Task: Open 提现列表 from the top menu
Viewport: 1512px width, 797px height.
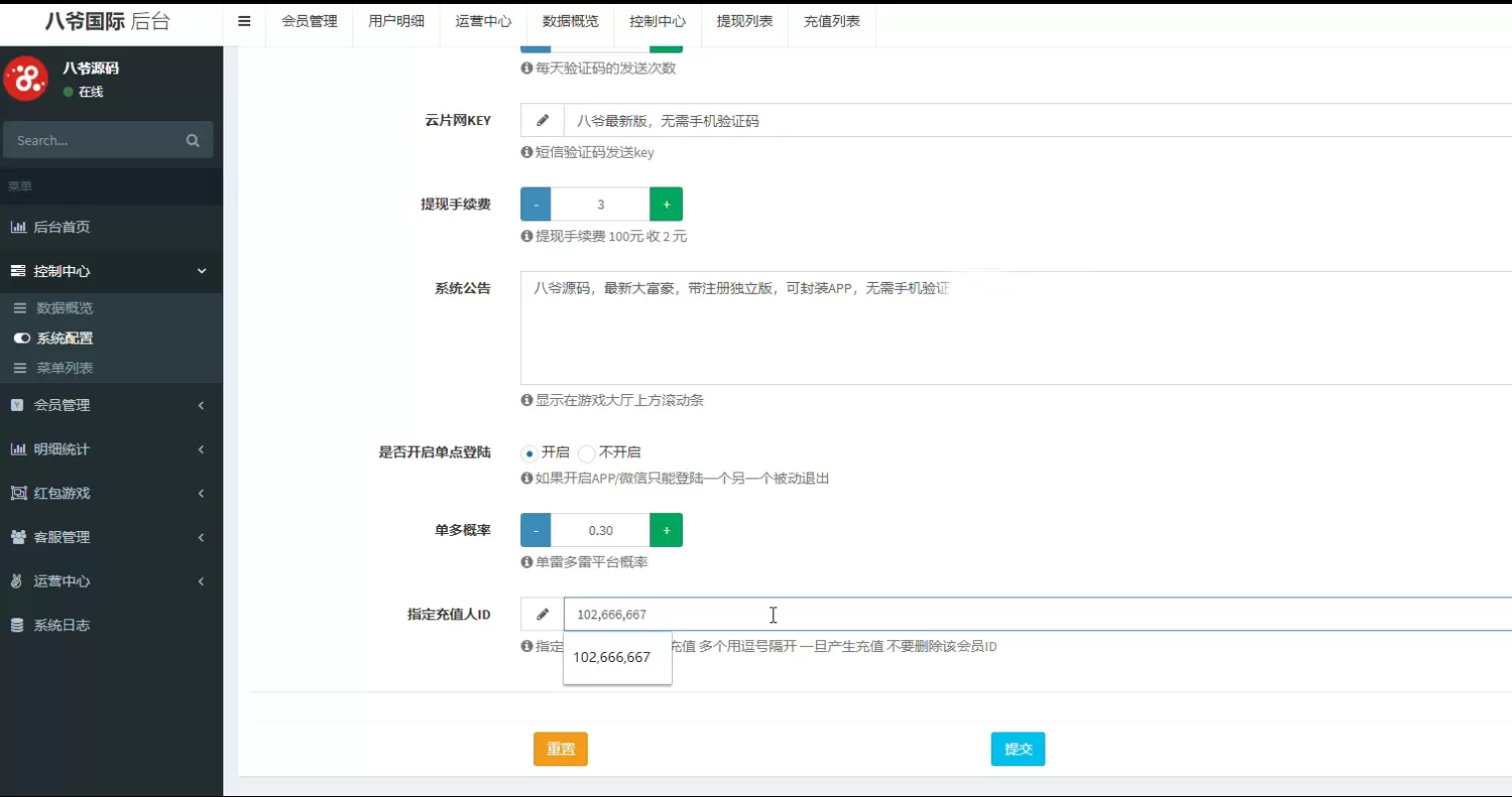Action: pyautogui.click(x=745, y=20)
